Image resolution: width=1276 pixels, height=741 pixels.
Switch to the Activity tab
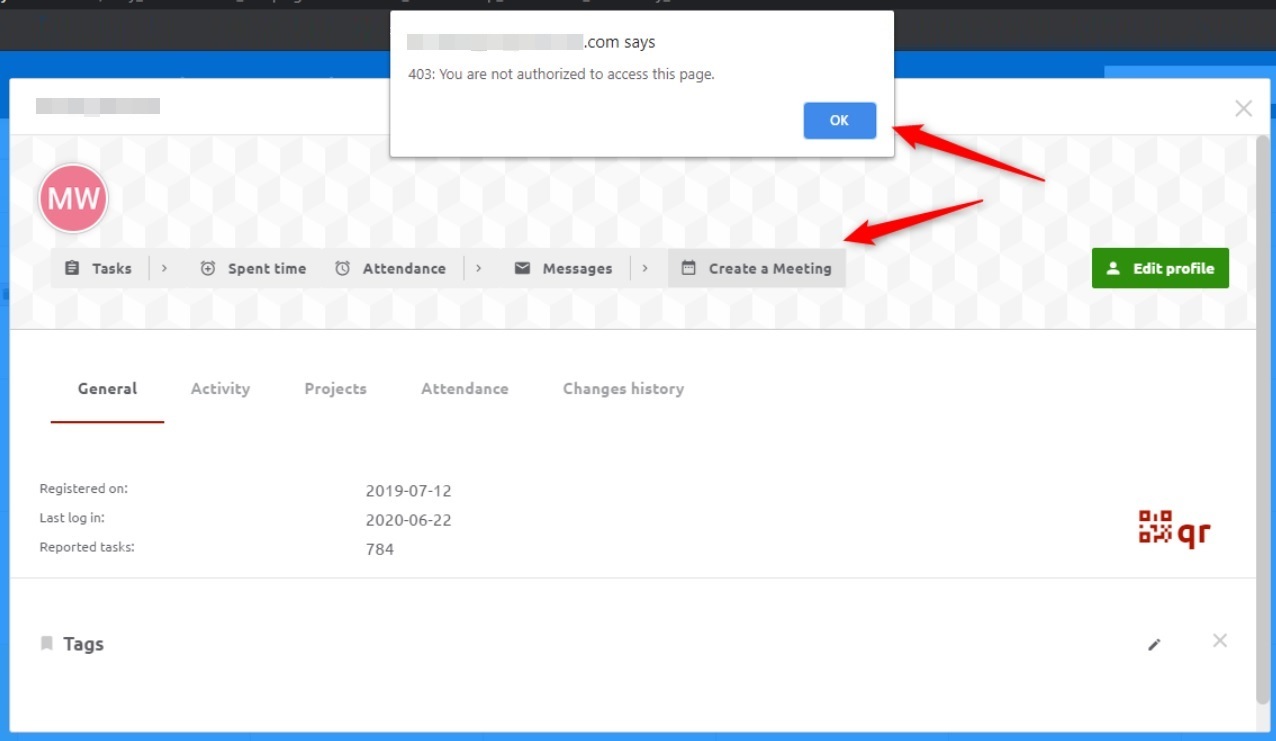pos(220,389)
